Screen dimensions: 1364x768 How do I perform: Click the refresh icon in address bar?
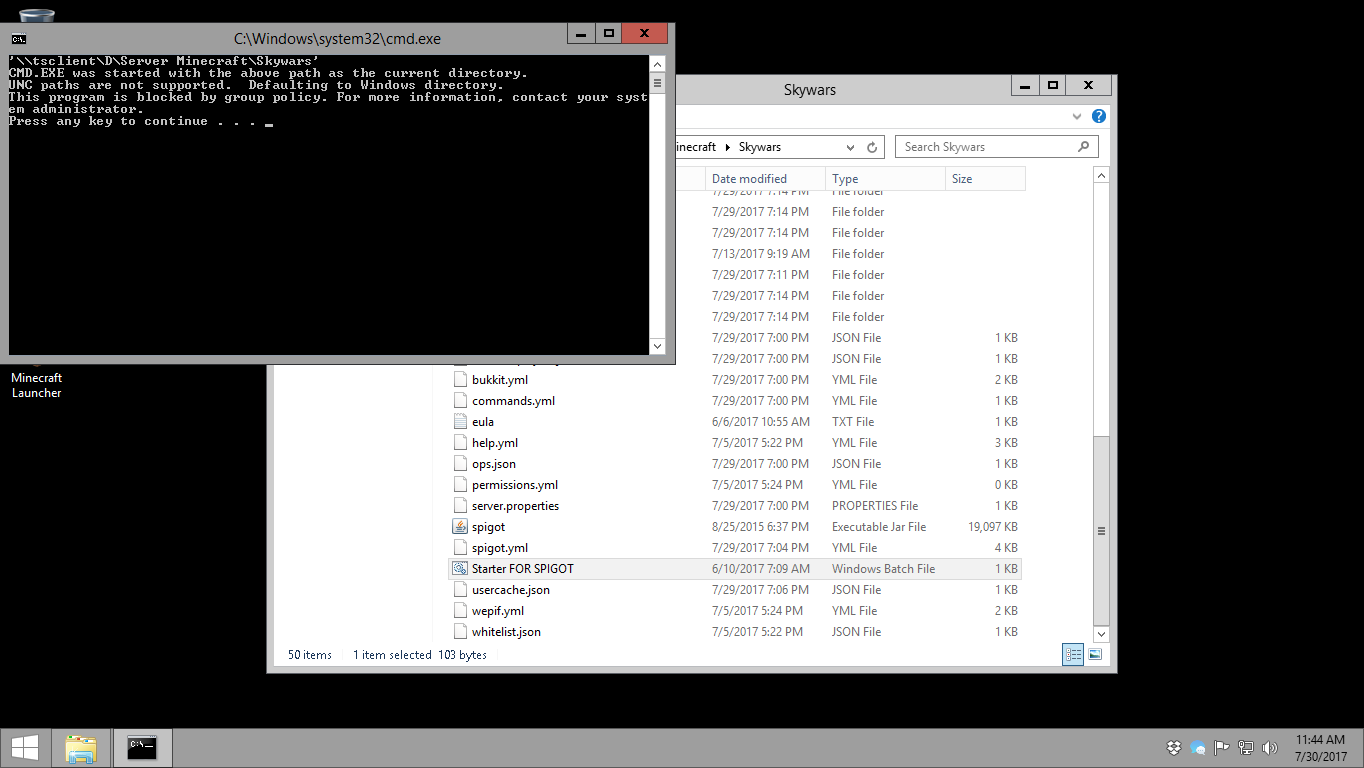(x=872, y=147)
